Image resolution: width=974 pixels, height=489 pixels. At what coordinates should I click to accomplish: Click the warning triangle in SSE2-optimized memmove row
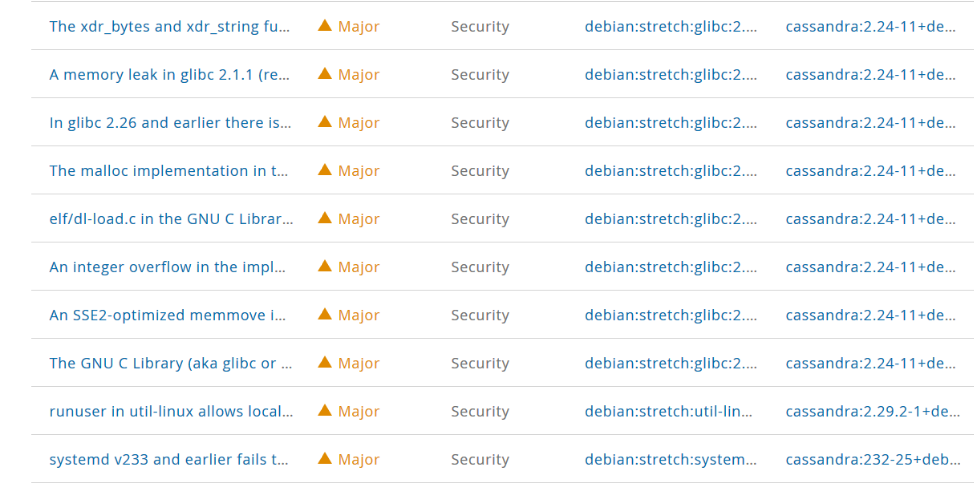[x=324, y=314]
